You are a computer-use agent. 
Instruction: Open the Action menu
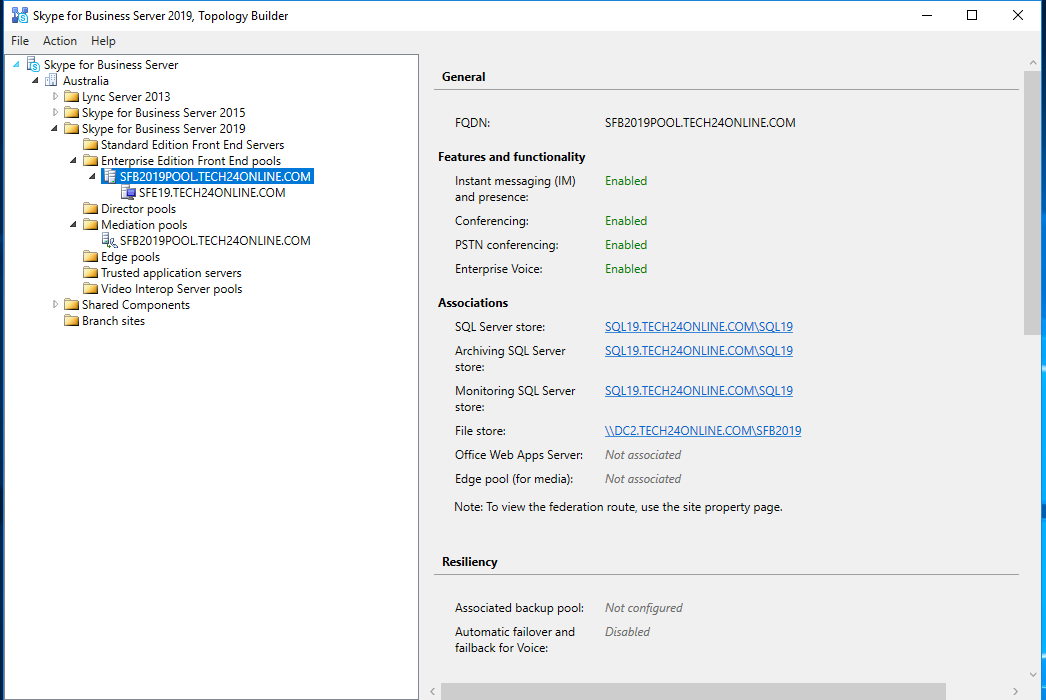[60, 40]
